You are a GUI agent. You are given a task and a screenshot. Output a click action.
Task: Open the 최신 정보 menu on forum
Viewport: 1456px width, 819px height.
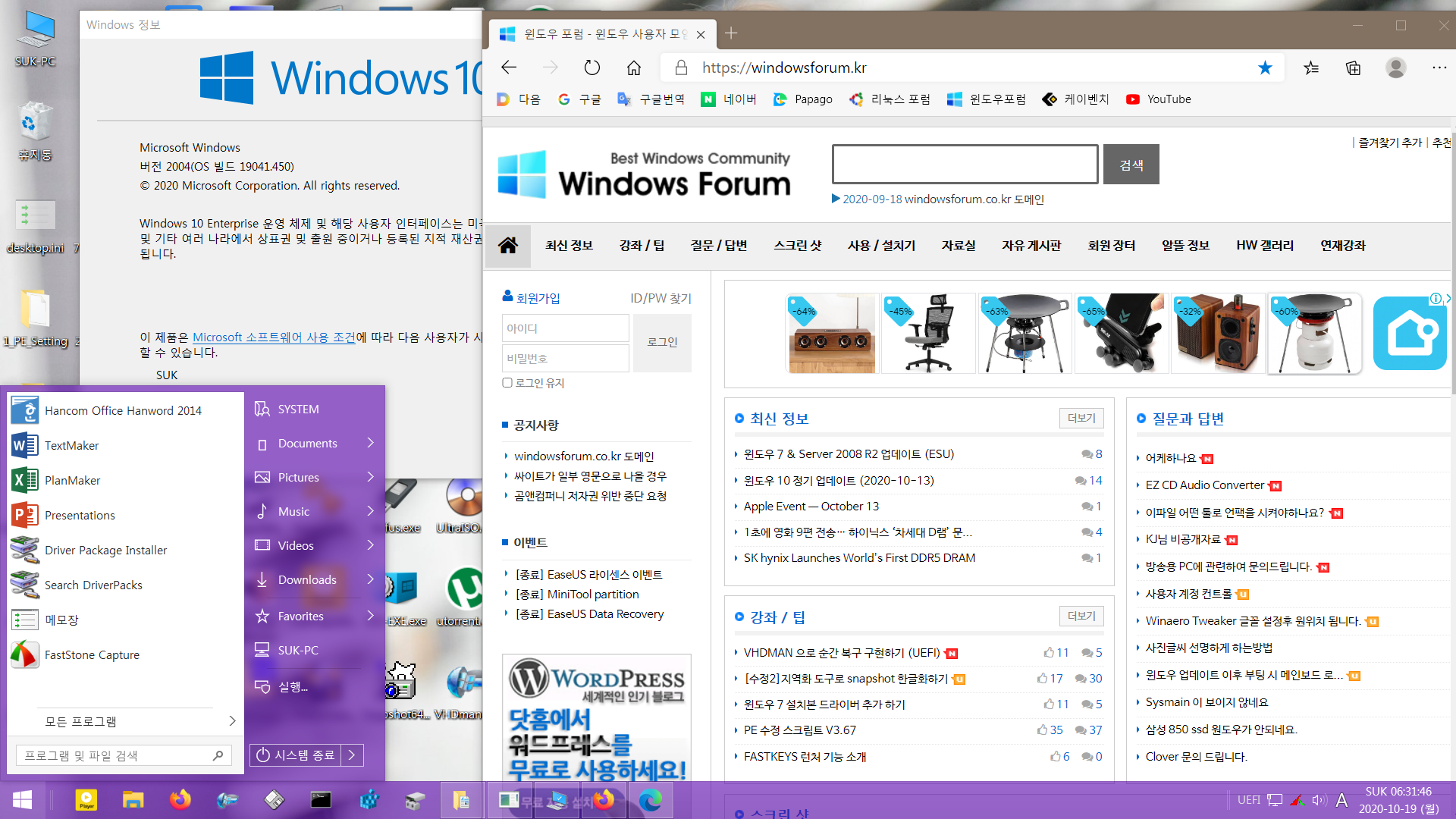tap(569, 245)
